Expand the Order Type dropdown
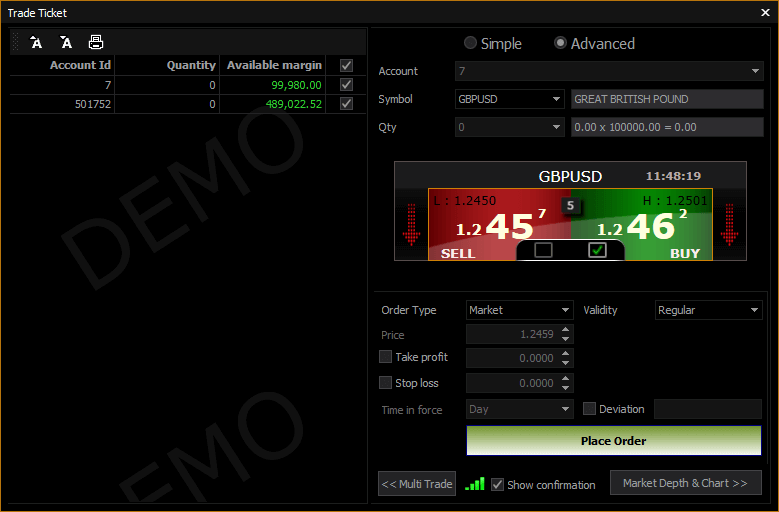This screenshot has width=779, height=512. pyautogui.click(x=519, y=310)
